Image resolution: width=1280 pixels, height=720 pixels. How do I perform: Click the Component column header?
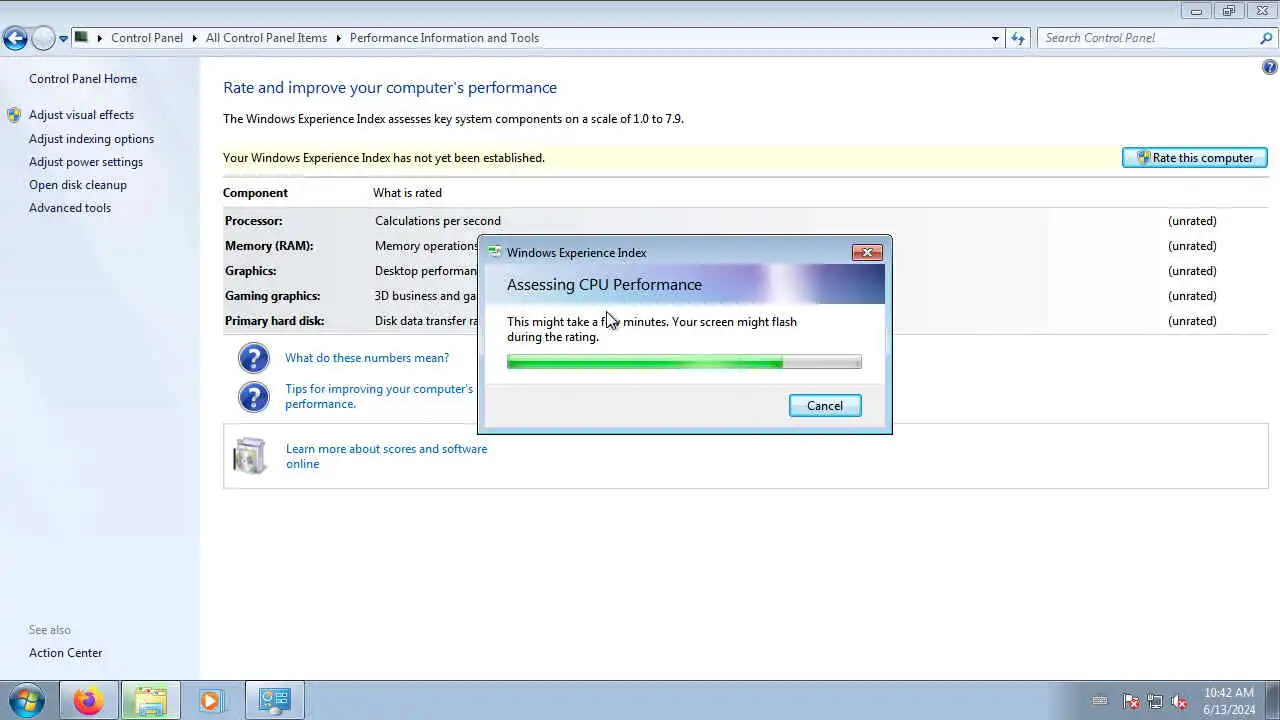pos(255,193)
